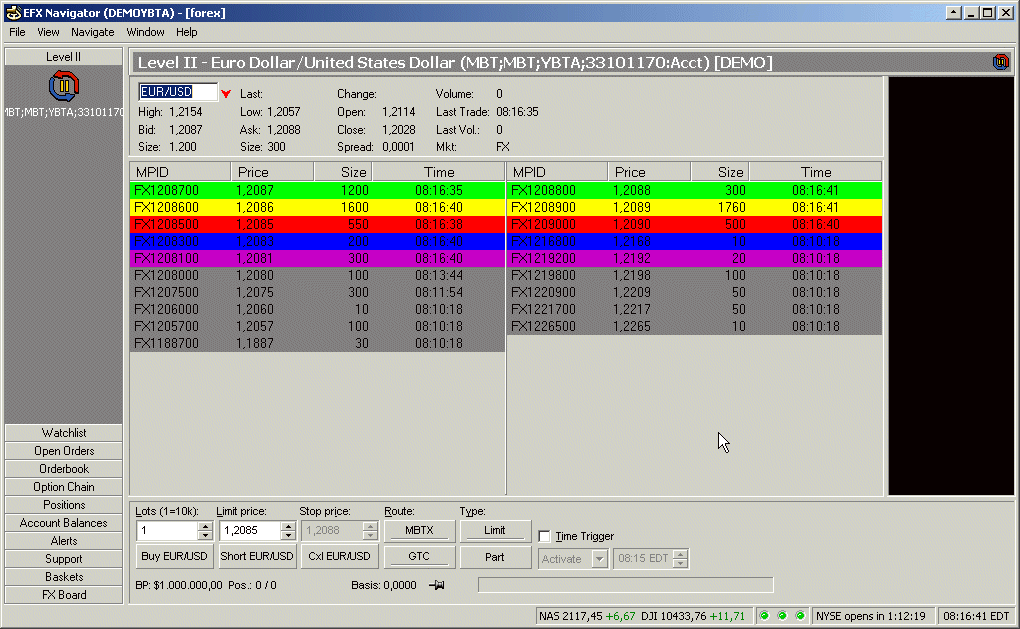This screenshot has width=1020, height=629.
Task: Open the View menu
Action: (x=48, y=32)
